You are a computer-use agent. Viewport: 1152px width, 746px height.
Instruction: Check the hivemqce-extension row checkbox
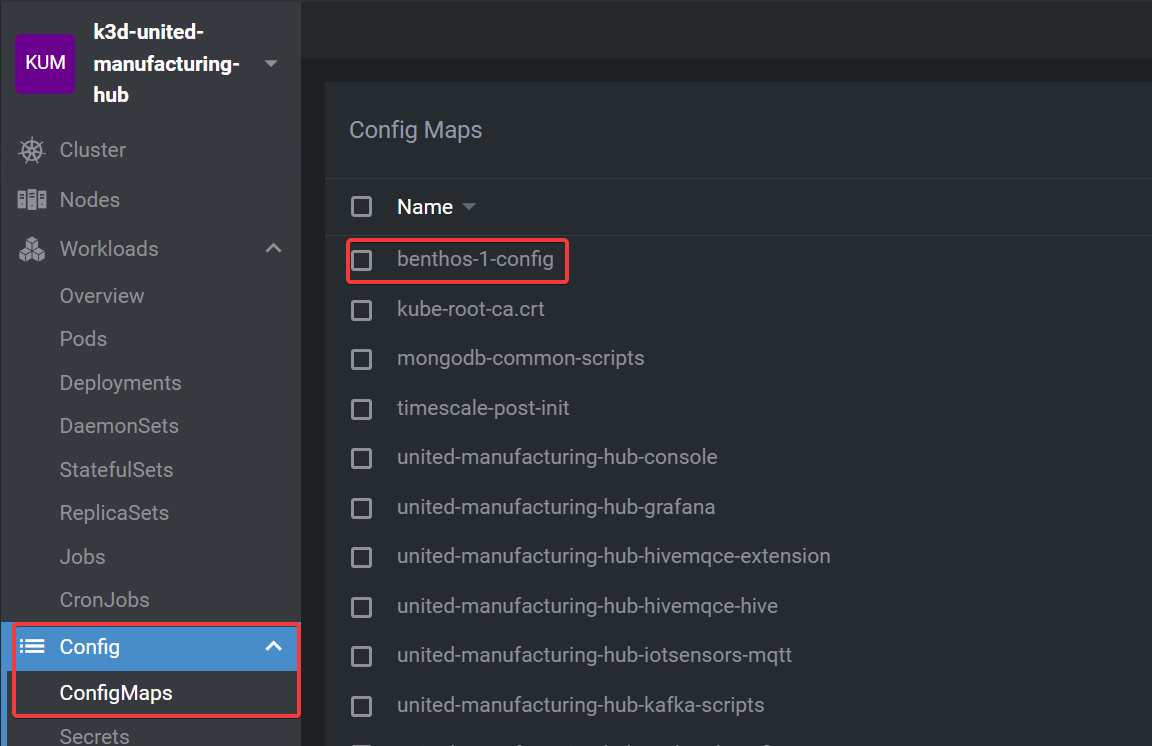coord(361,558)
